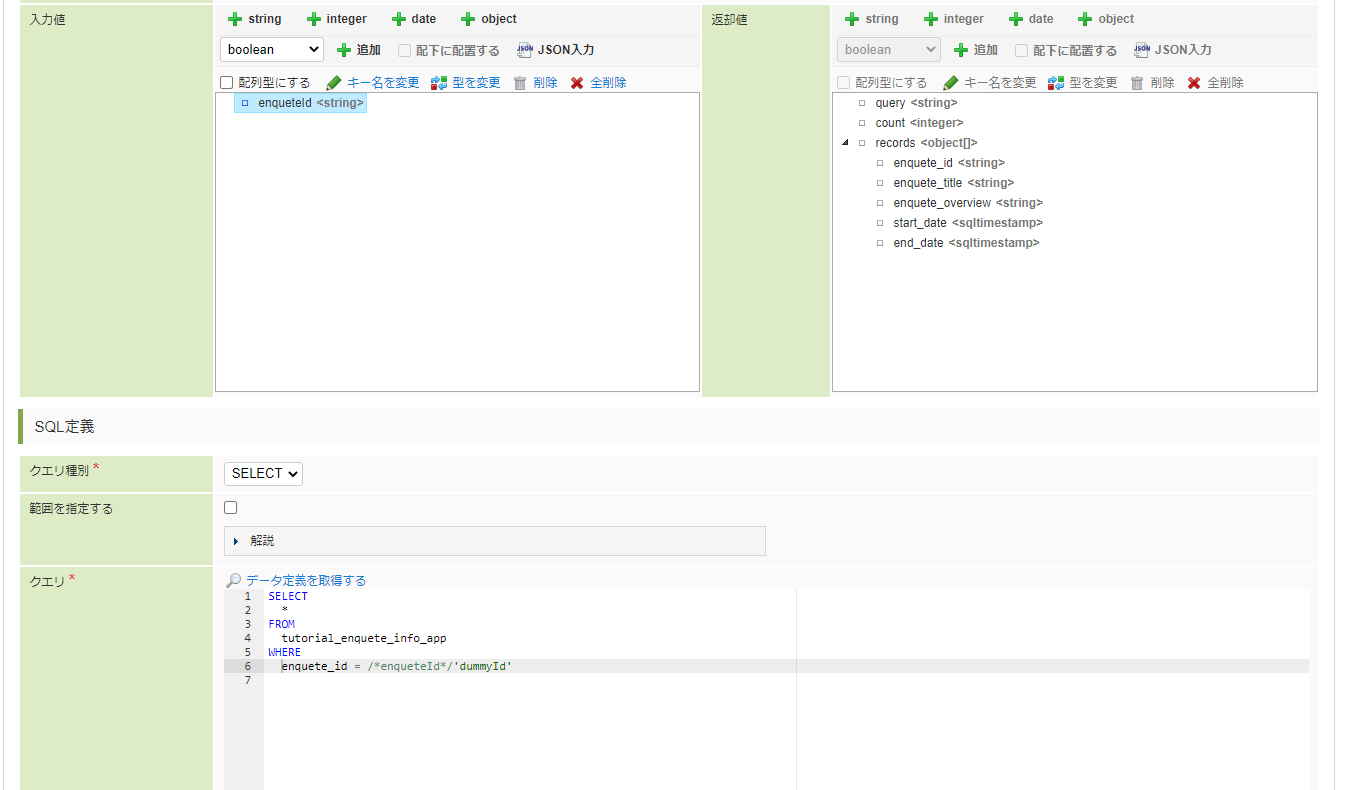Click キー名を変更 pencil in 返却値 panel

pyautogui.click(x=951, y=83)
